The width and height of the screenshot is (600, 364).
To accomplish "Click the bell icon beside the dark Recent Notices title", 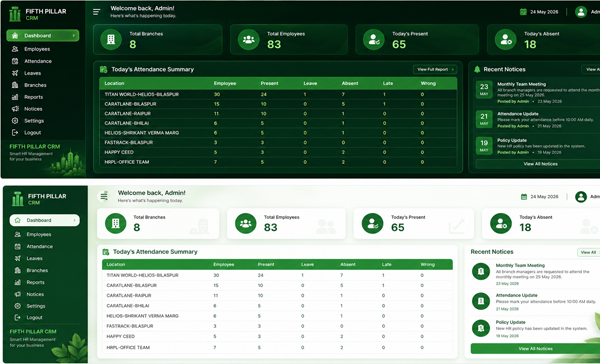I will 477,69.
